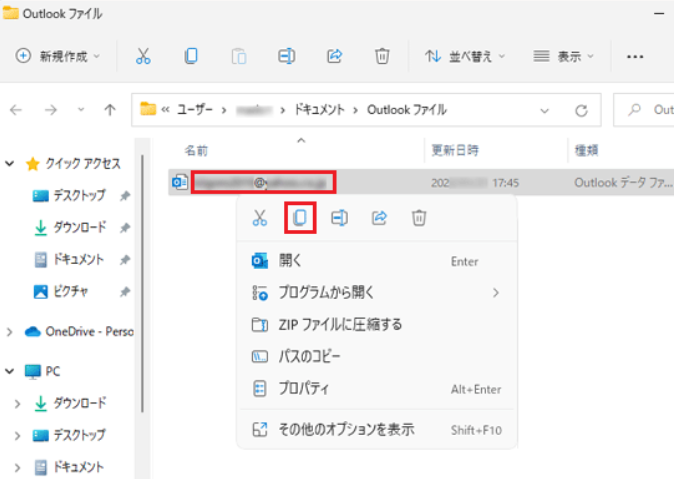The width and height of the screenshot is (674, 479).
Task: Open the 新規作成 dropdown button
Action: [58, 56]
